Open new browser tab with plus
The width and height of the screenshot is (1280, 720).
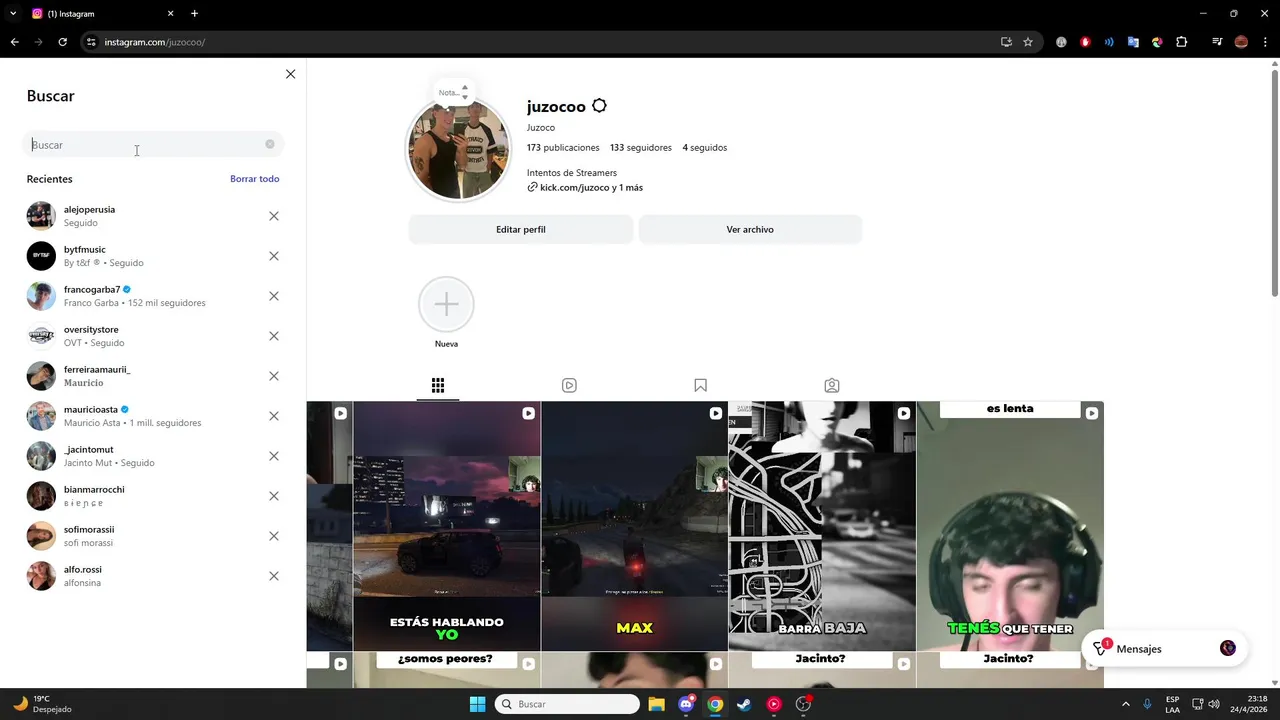pyautogui.click(x=194, y=14)
